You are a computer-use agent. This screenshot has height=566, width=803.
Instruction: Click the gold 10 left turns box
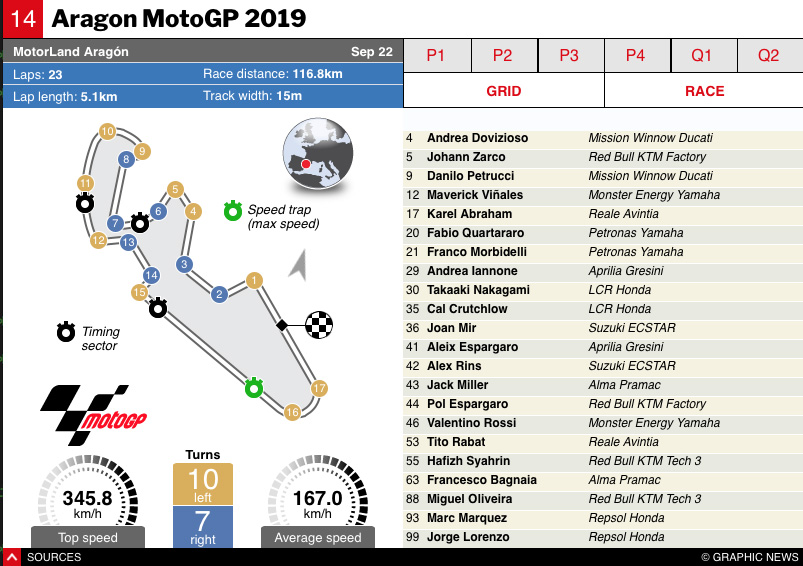pos(203,484)
